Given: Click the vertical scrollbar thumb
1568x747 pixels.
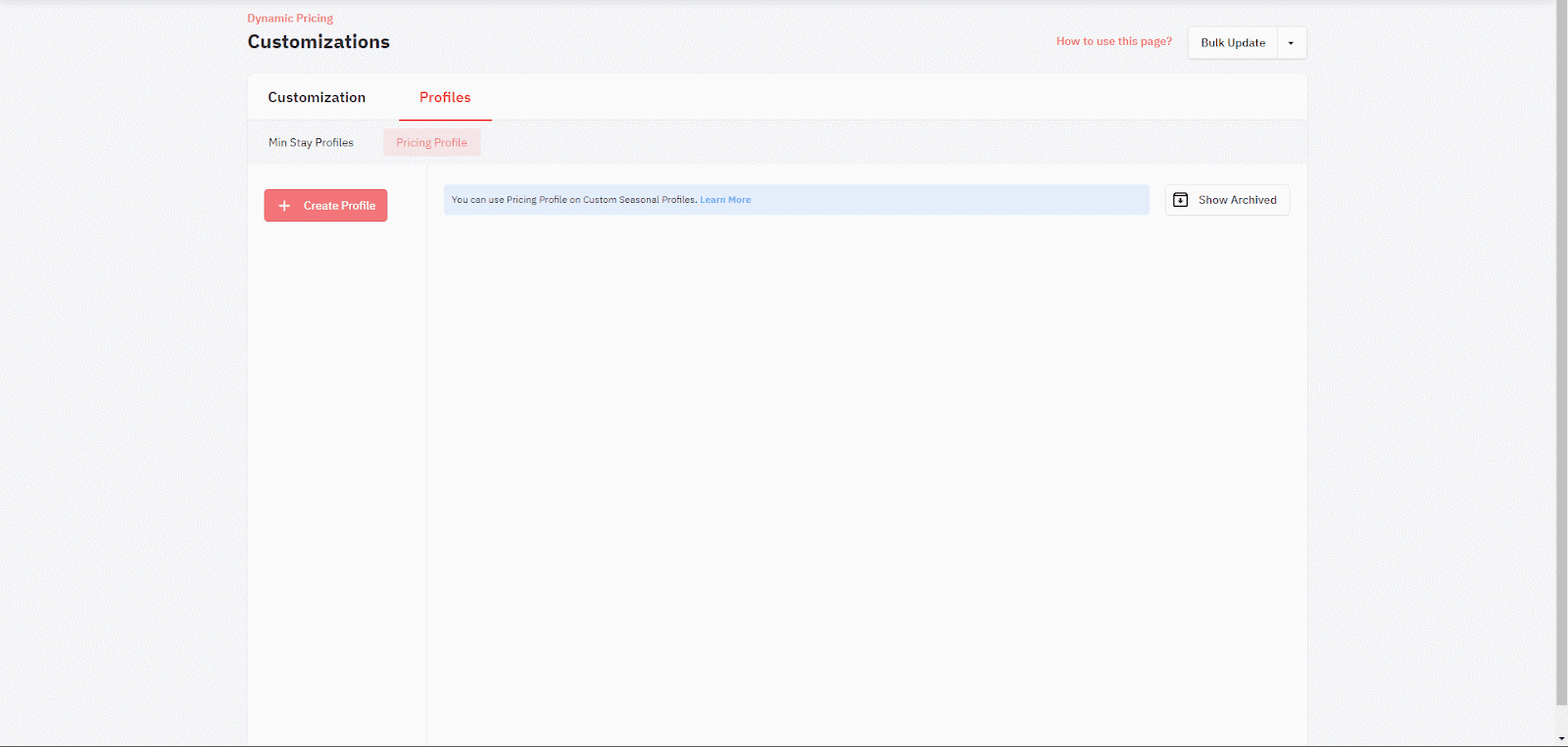Looking at the screenshot, I should pyautogui.click(x=1561, y=353).
